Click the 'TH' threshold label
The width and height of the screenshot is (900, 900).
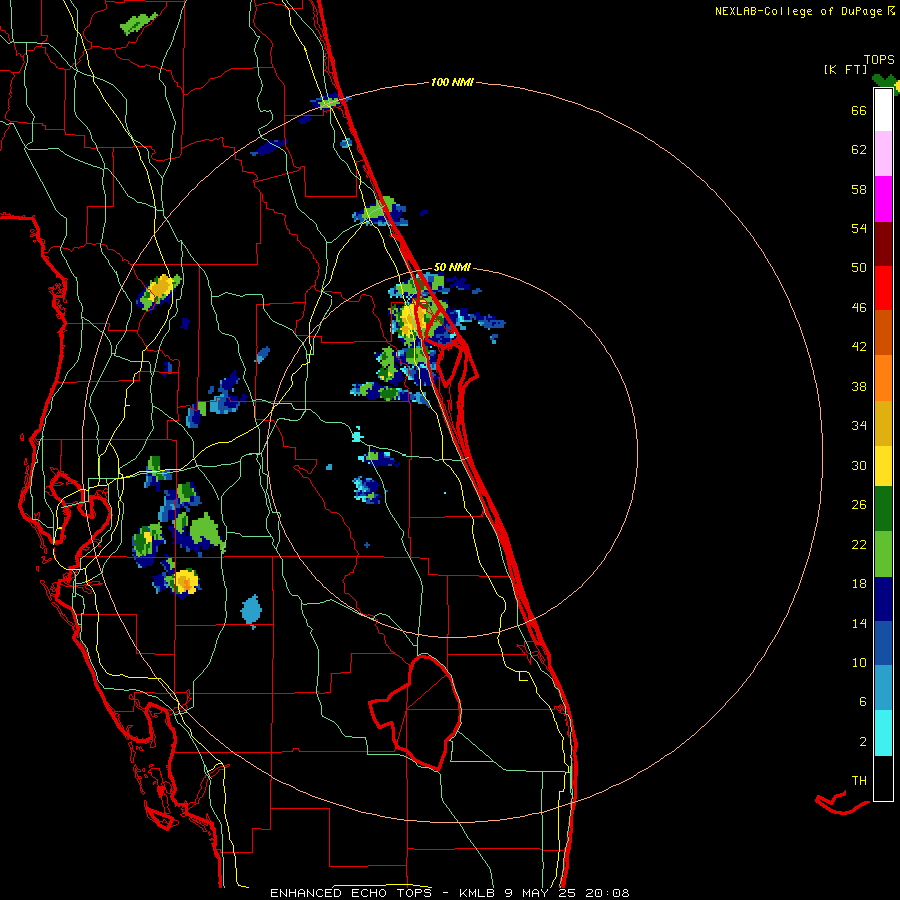coord(859,781)
